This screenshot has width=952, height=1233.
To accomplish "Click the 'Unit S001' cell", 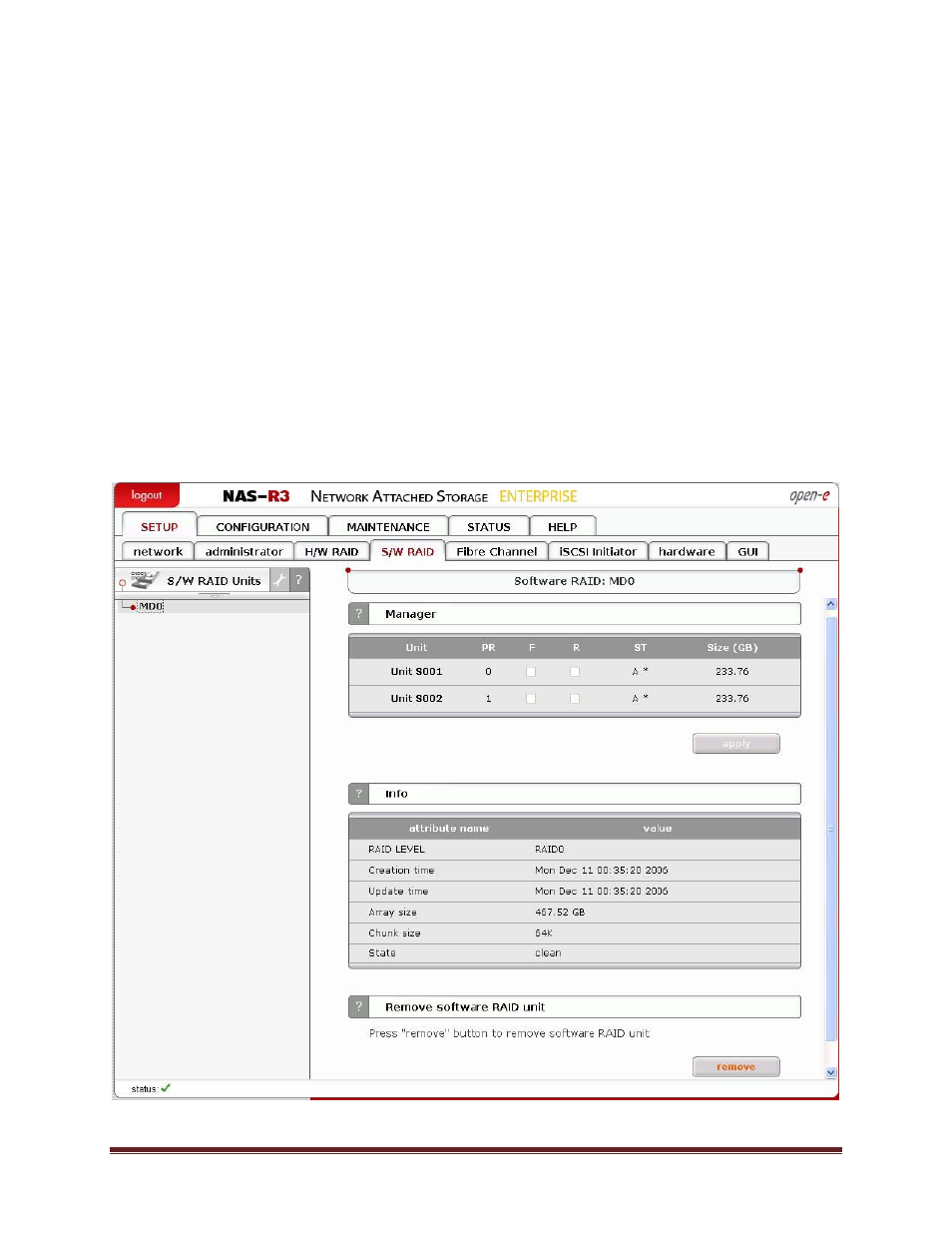I will tap(416, 672).
